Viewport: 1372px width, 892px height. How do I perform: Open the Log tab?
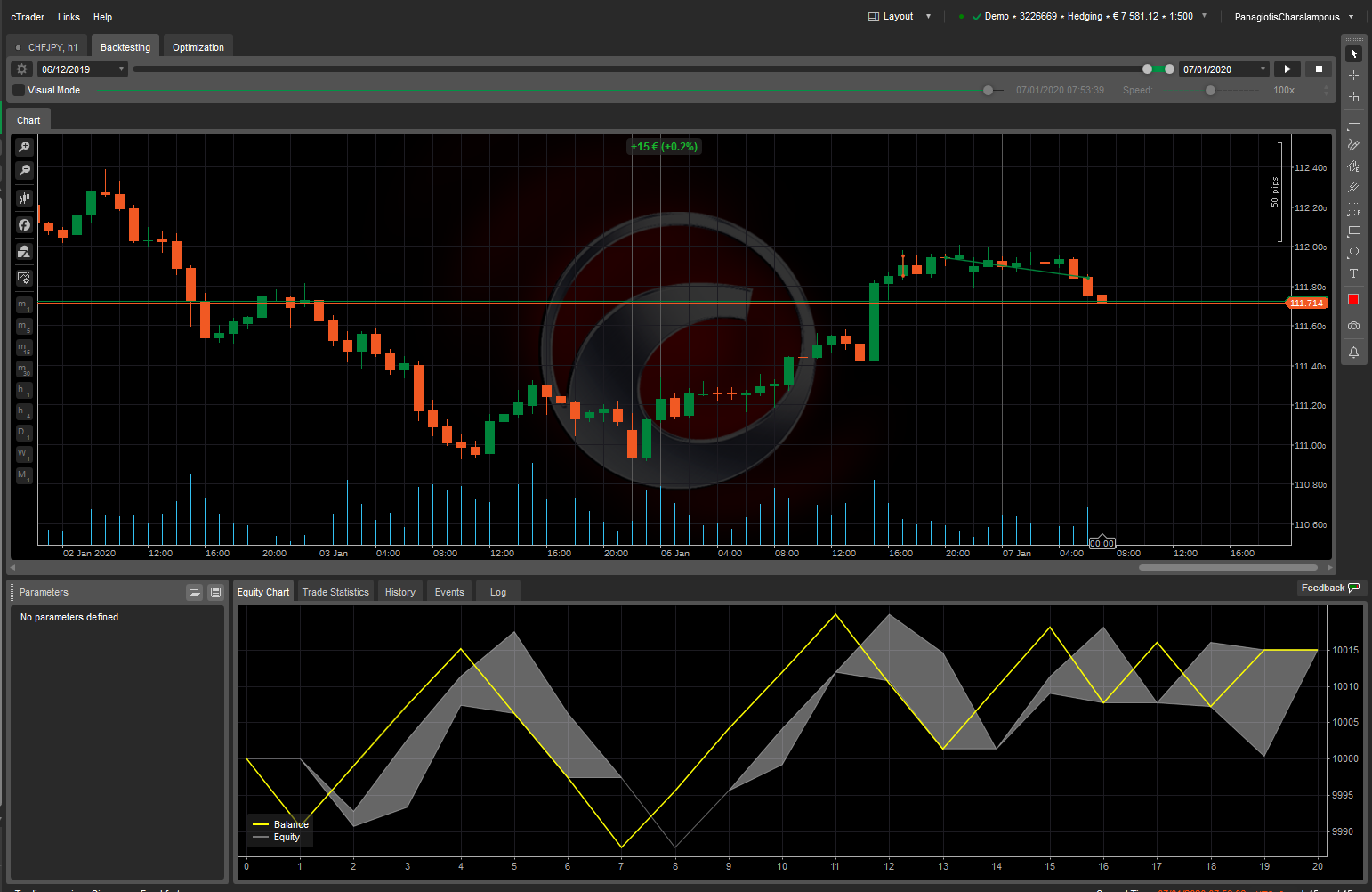pos(498,592)
